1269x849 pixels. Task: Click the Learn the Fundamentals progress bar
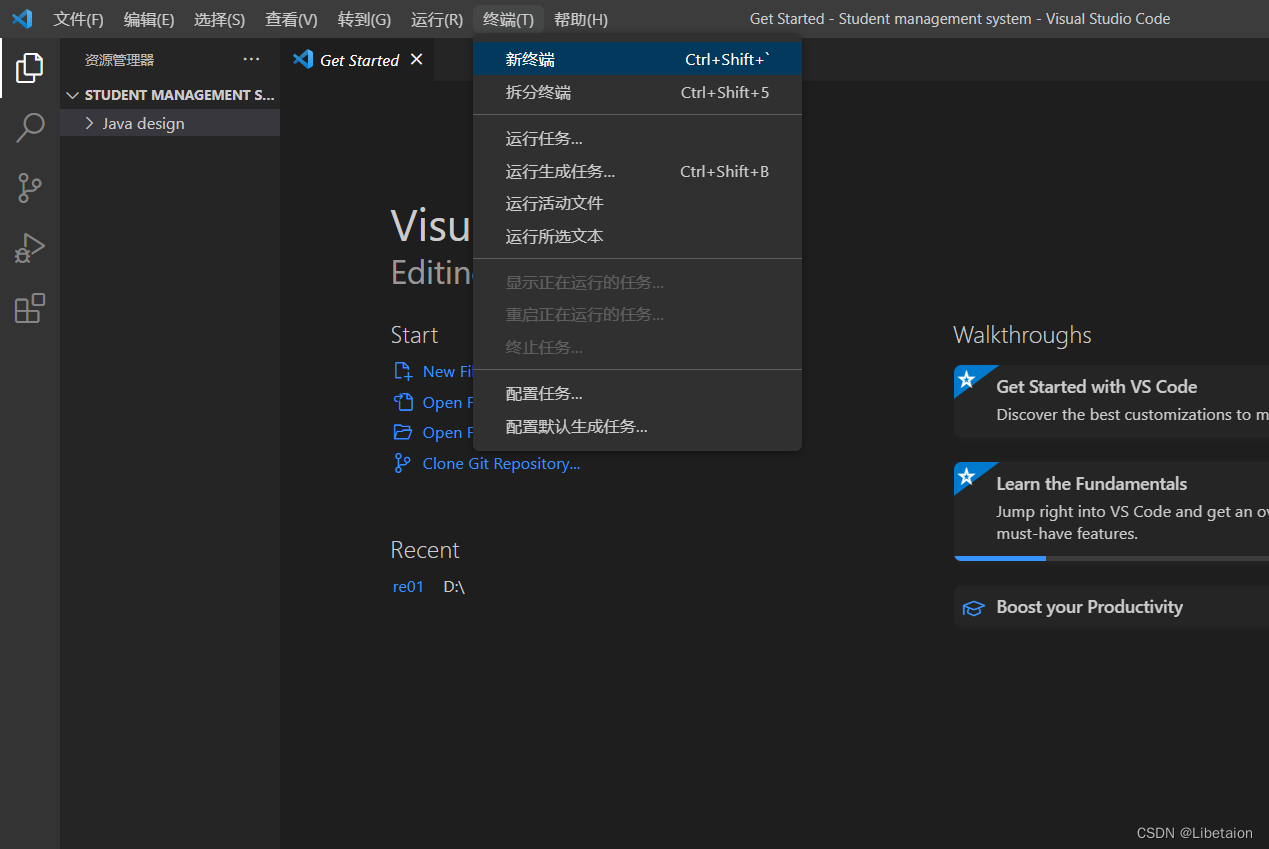1111,558
